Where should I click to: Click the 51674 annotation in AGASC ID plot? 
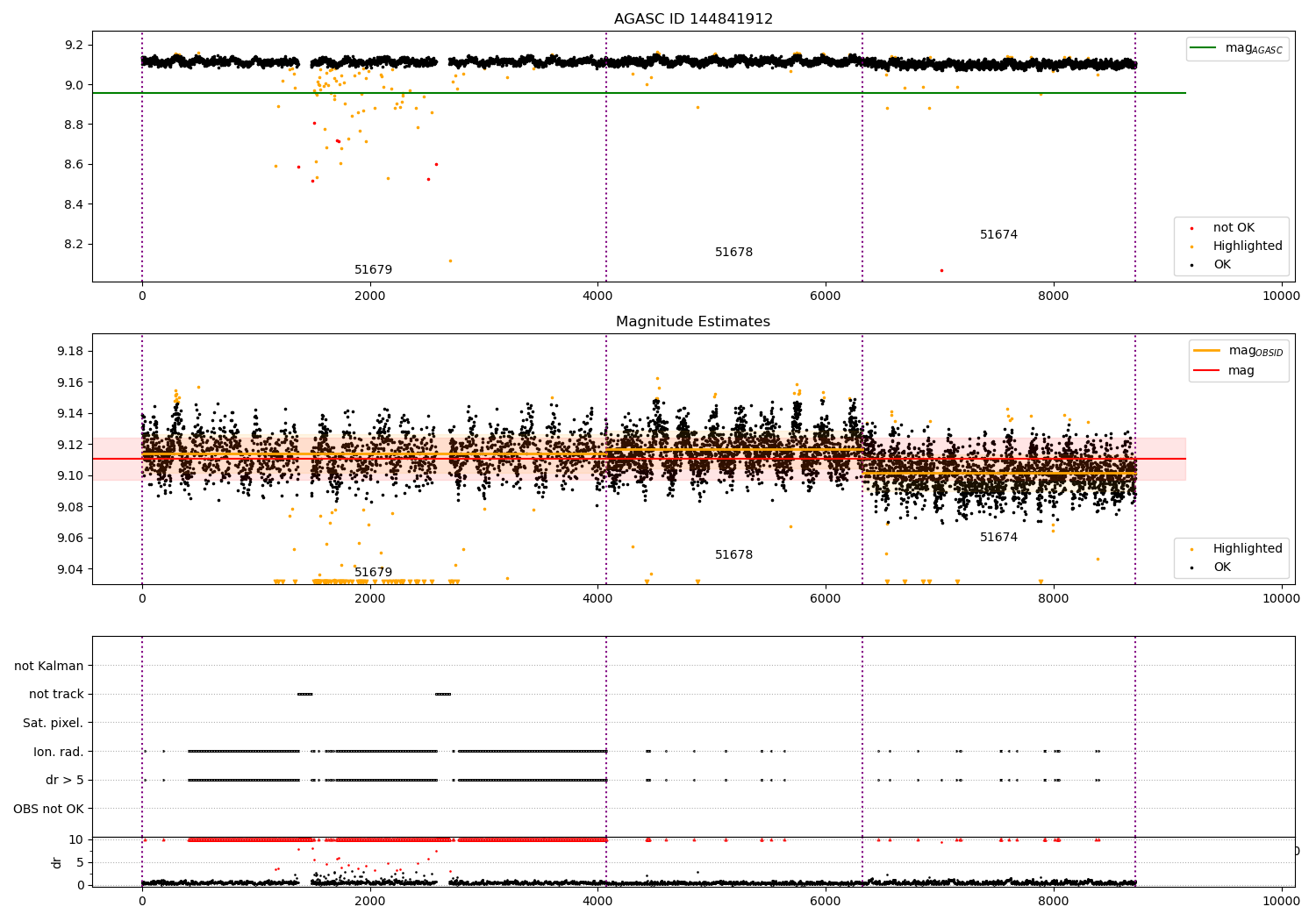(998, 235)
